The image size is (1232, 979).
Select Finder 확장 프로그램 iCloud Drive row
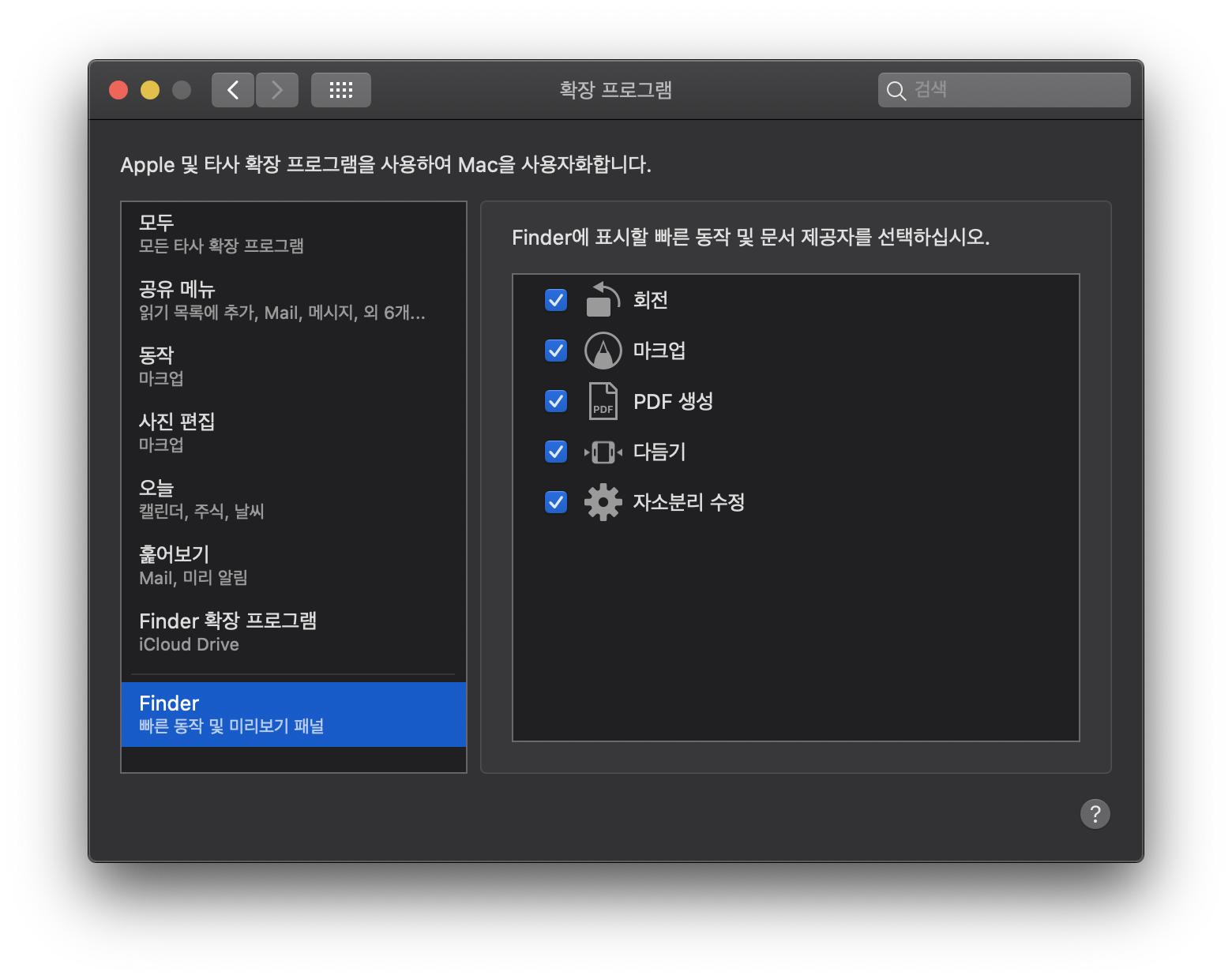point(294,632)
